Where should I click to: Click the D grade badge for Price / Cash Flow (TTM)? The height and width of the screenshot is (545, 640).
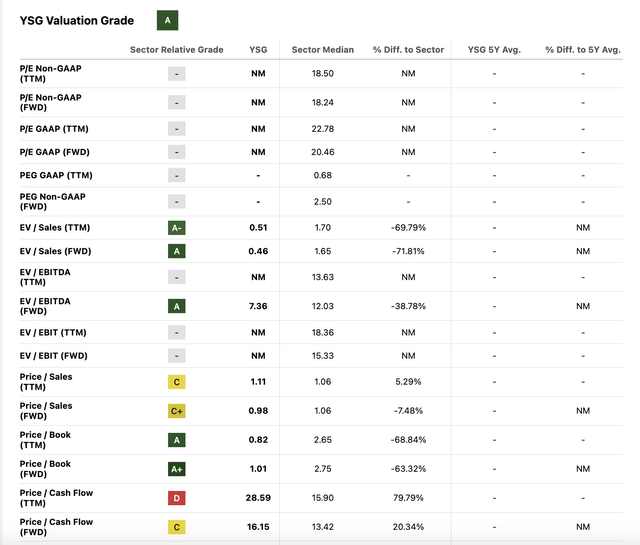tap(177, 498)
